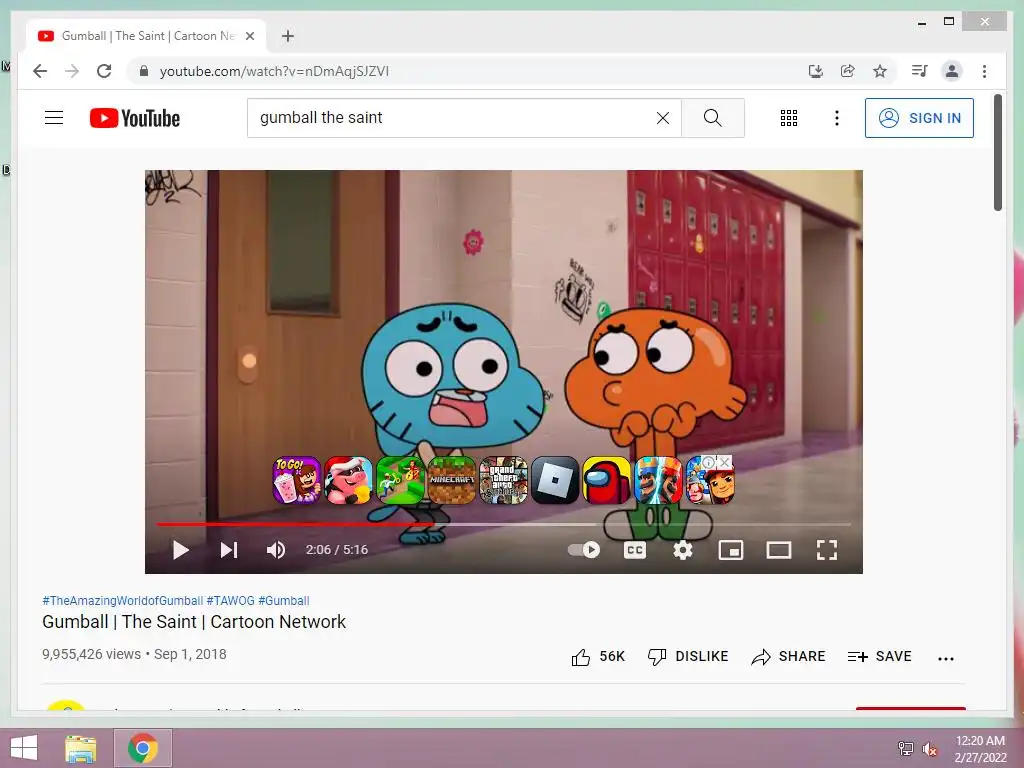
Task: Open more actions ellipsis under video
Action: (946, 658)
